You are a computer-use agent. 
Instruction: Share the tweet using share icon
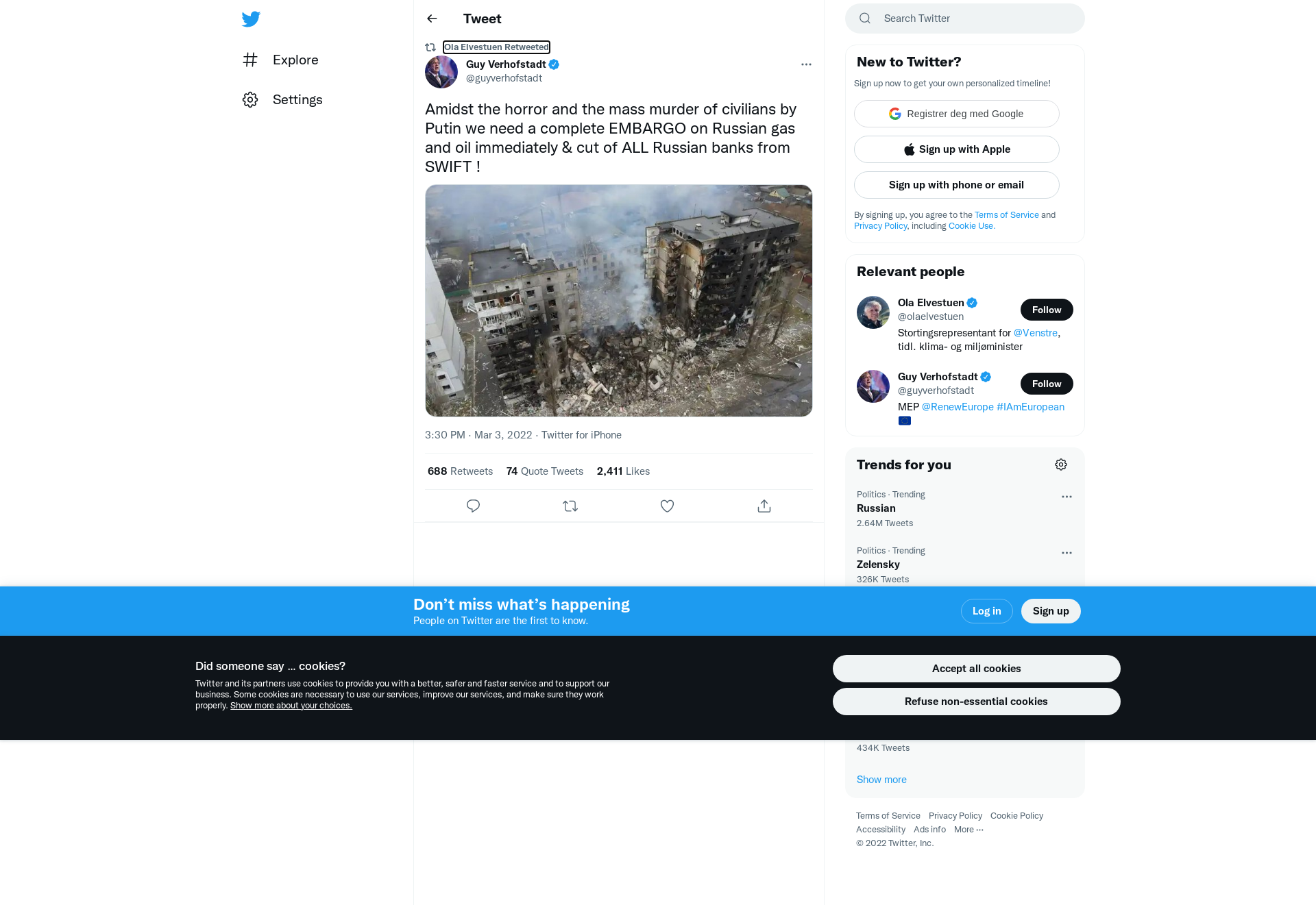tap(764, 506)
